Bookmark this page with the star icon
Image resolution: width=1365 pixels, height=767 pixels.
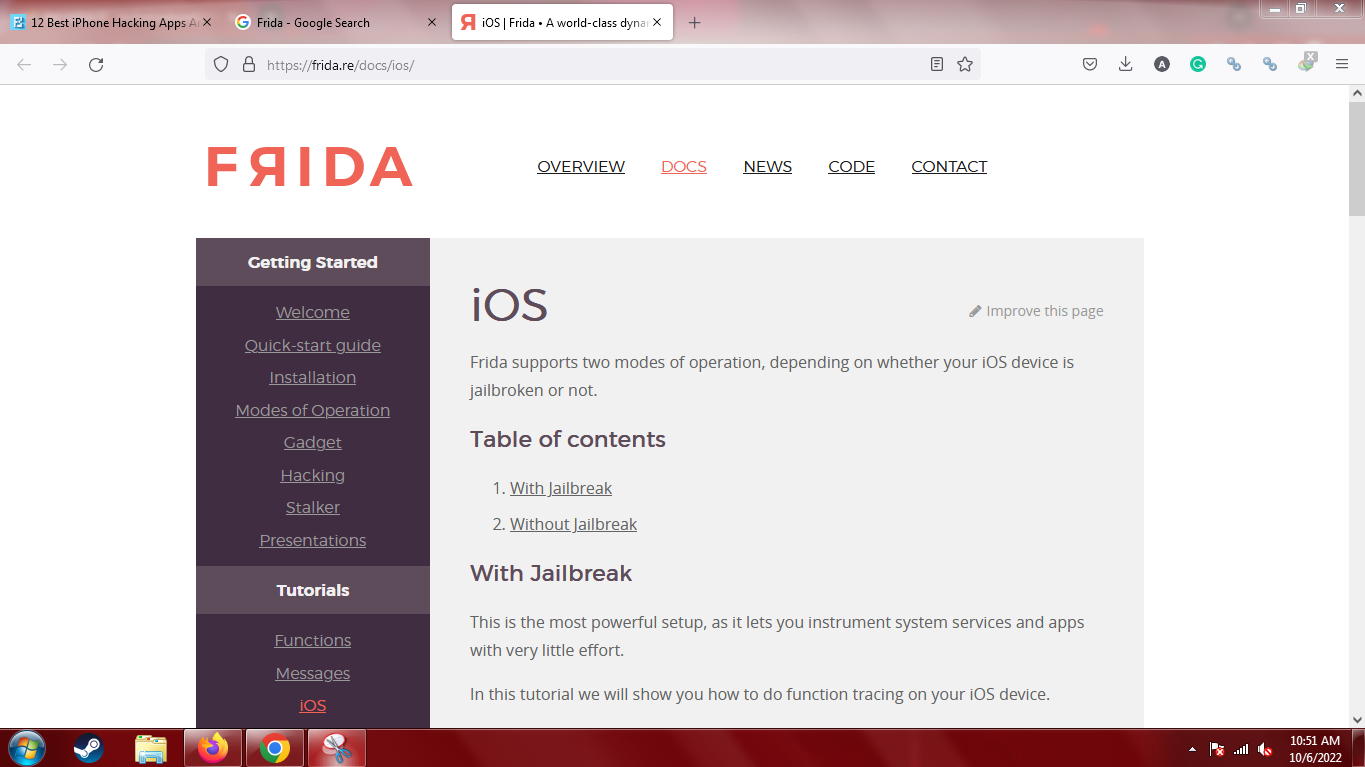coord(965,64)
